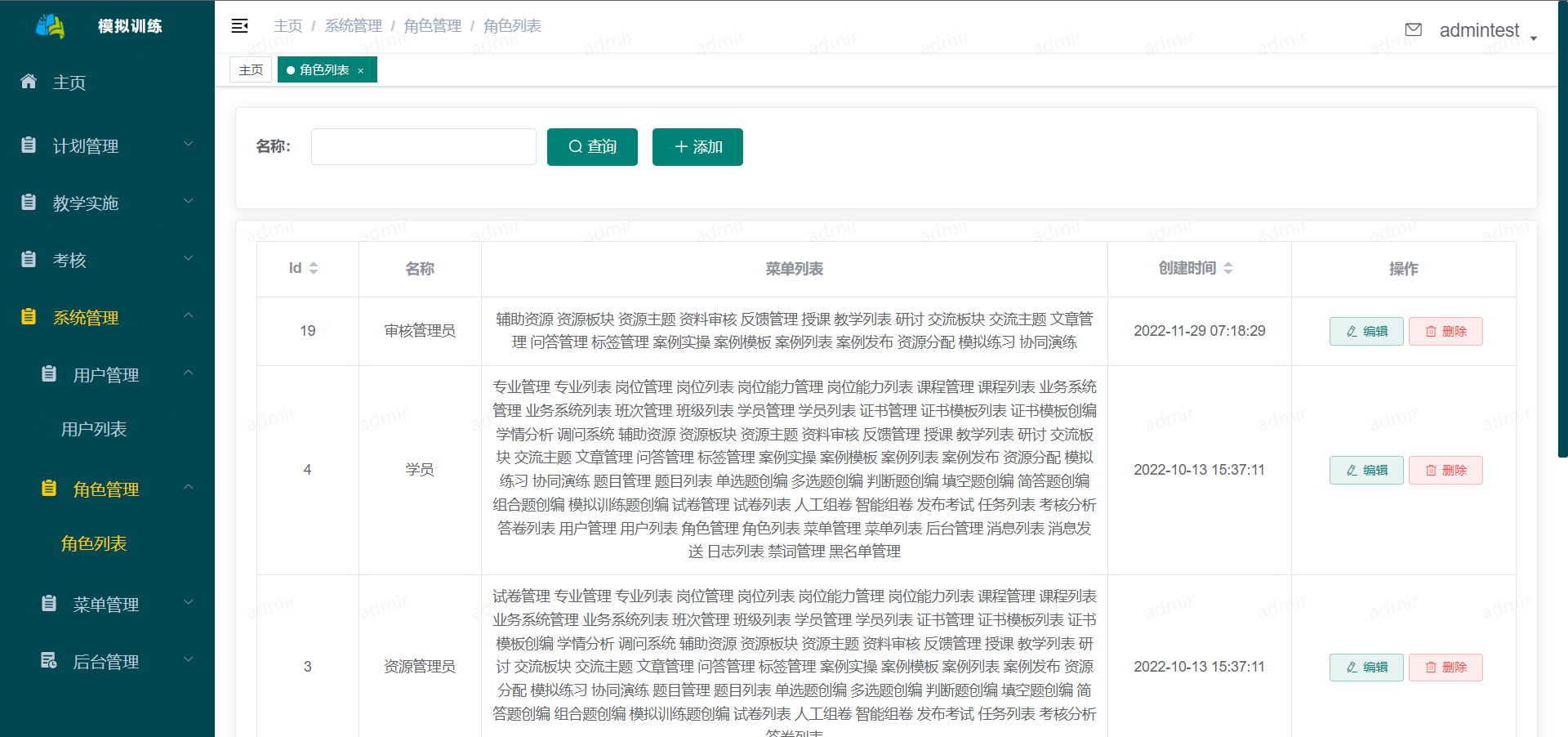Click the 查询 search button

click(x=592, y=146)
